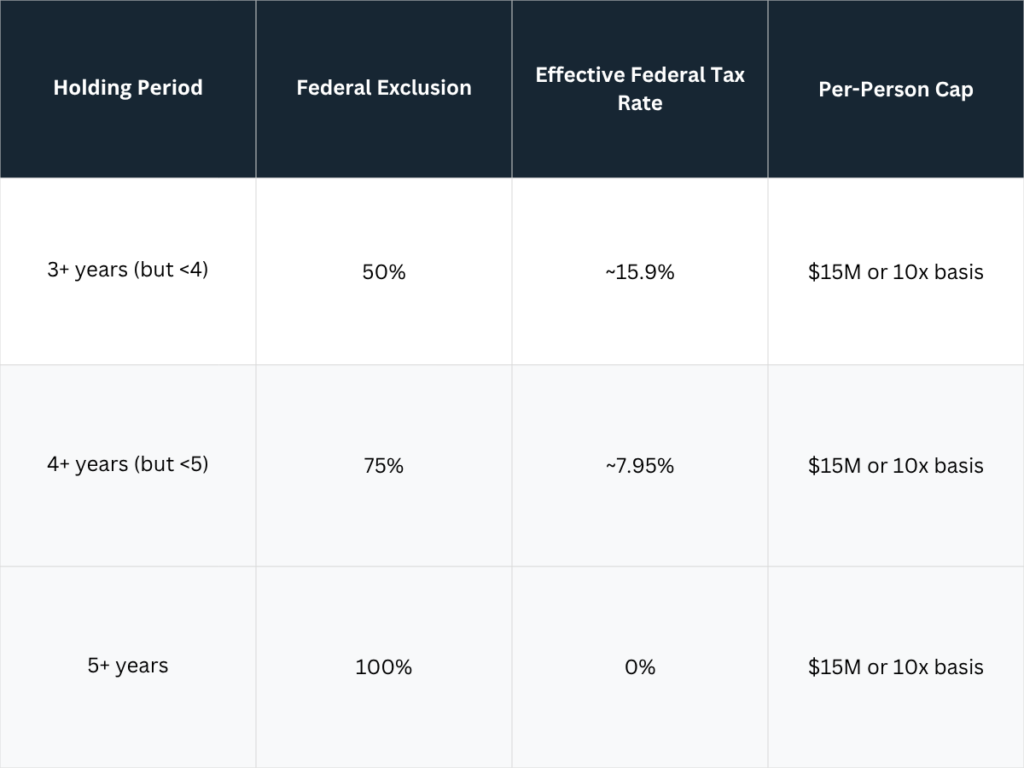Select the cap cell in 3+ years row
Viewport: 1024px width, 768px height.
(x=896, y=272)
